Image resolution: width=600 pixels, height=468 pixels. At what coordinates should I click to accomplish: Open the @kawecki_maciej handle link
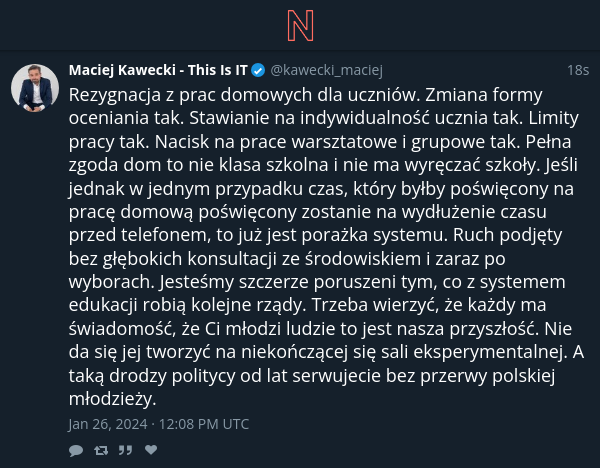click(x=326, y=70)
